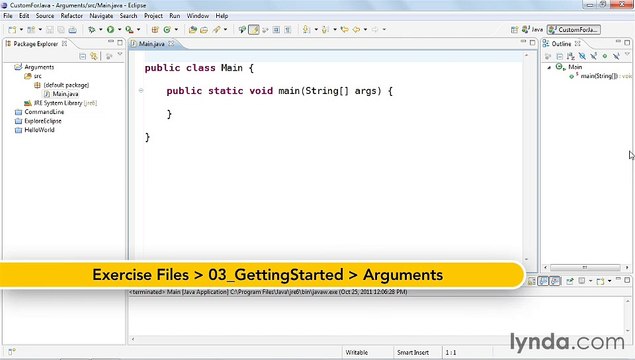Toggle Link with Editor in Package Explorer
This screenshot has height=360, width=635.
(94, 56)
